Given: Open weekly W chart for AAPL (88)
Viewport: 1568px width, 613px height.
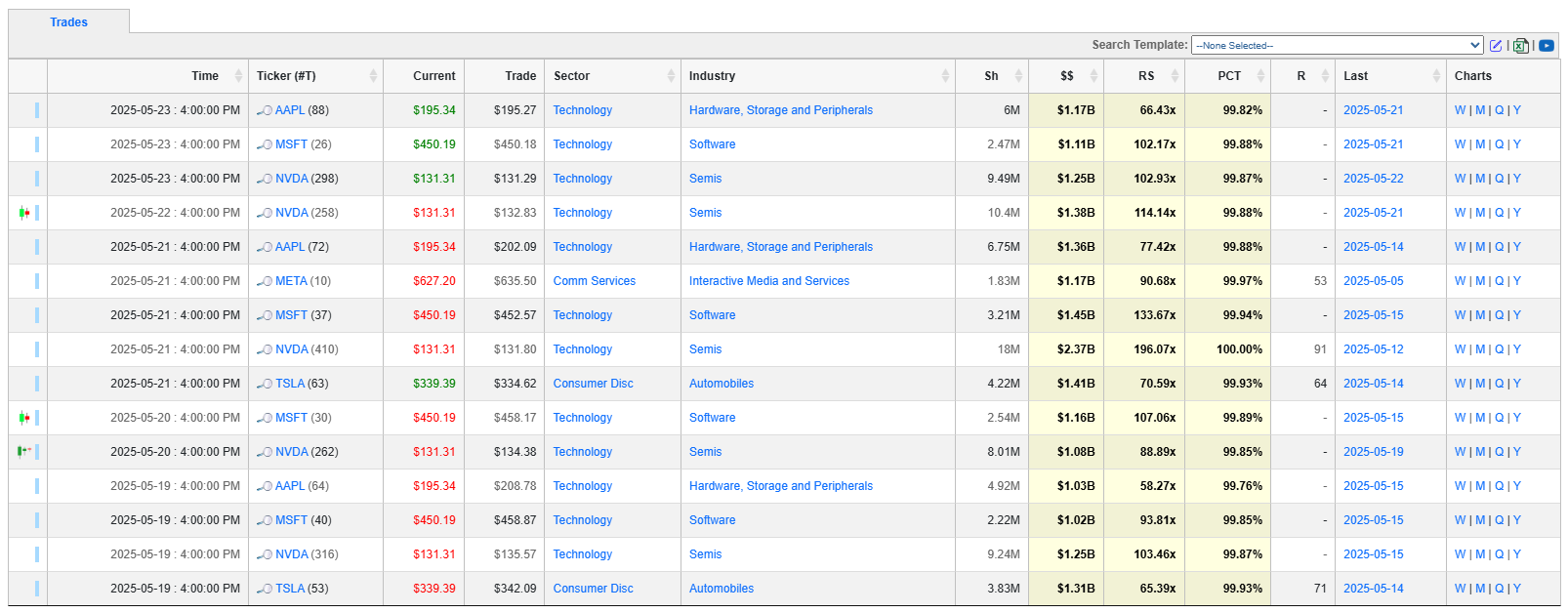Looking at the screenshot, I should coord(1460,110).
